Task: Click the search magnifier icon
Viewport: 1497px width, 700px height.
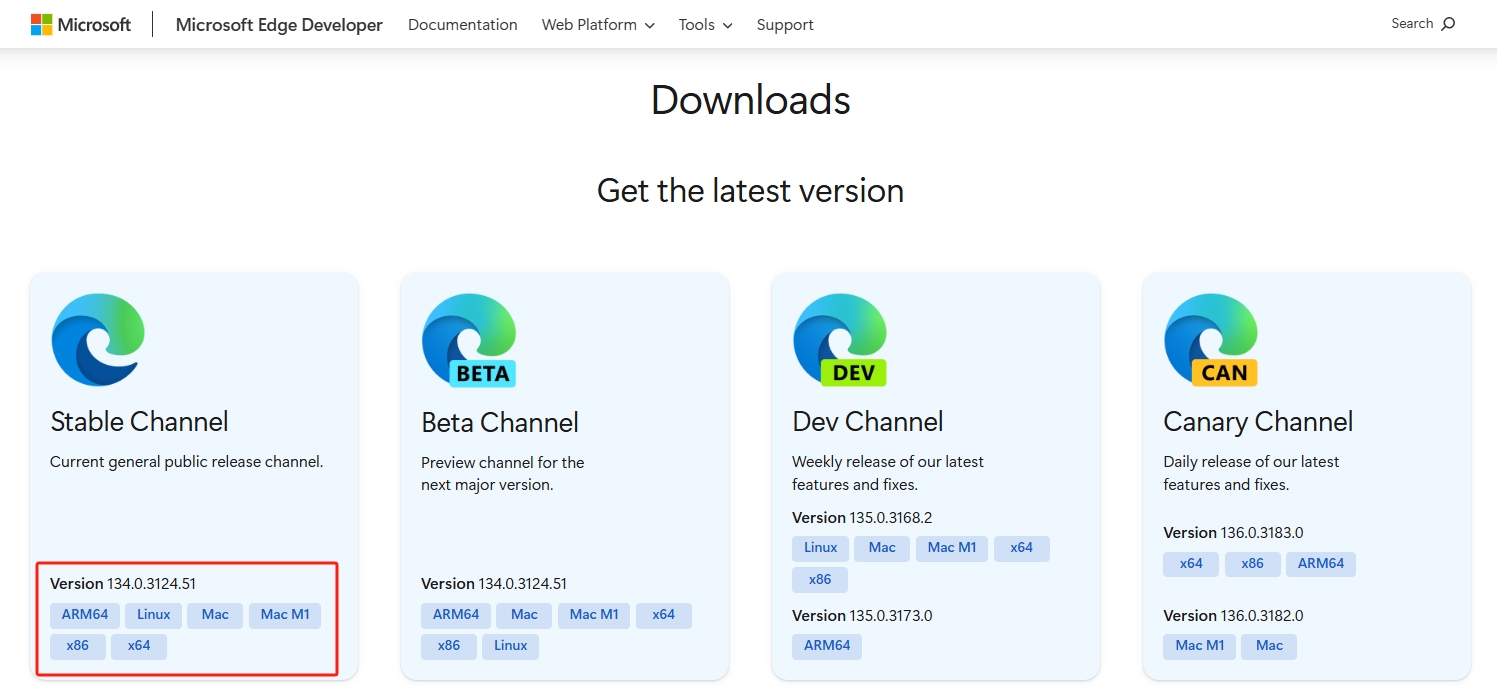Action: click(x=1449, y=24)
